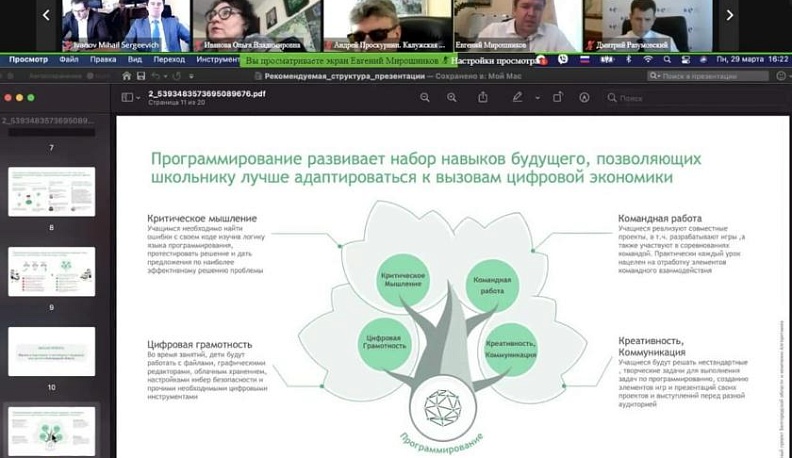Viewport: 792px width, 458px height.
Task: Zoom in the PDF in Preview toolbar
Action: tap(453, 97)
